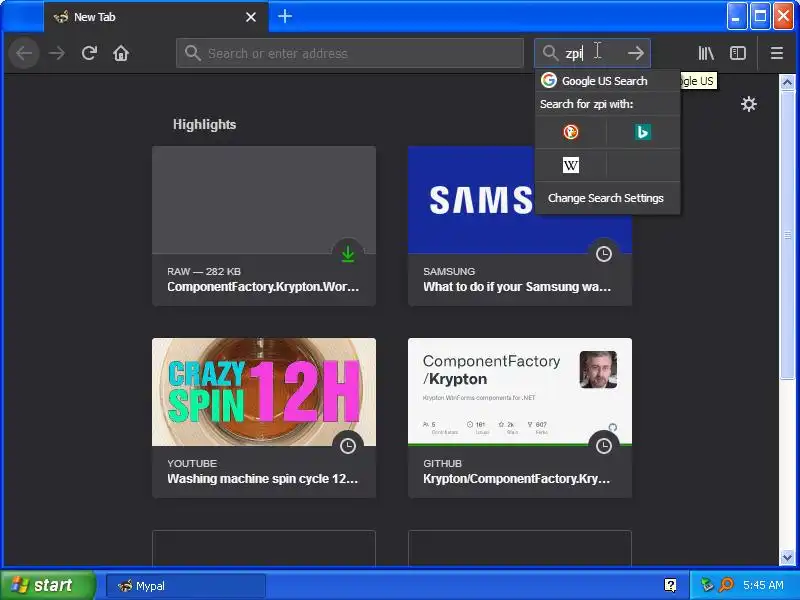Open the hamburger application menu
The image size is (800, 600).
(777, 53)
